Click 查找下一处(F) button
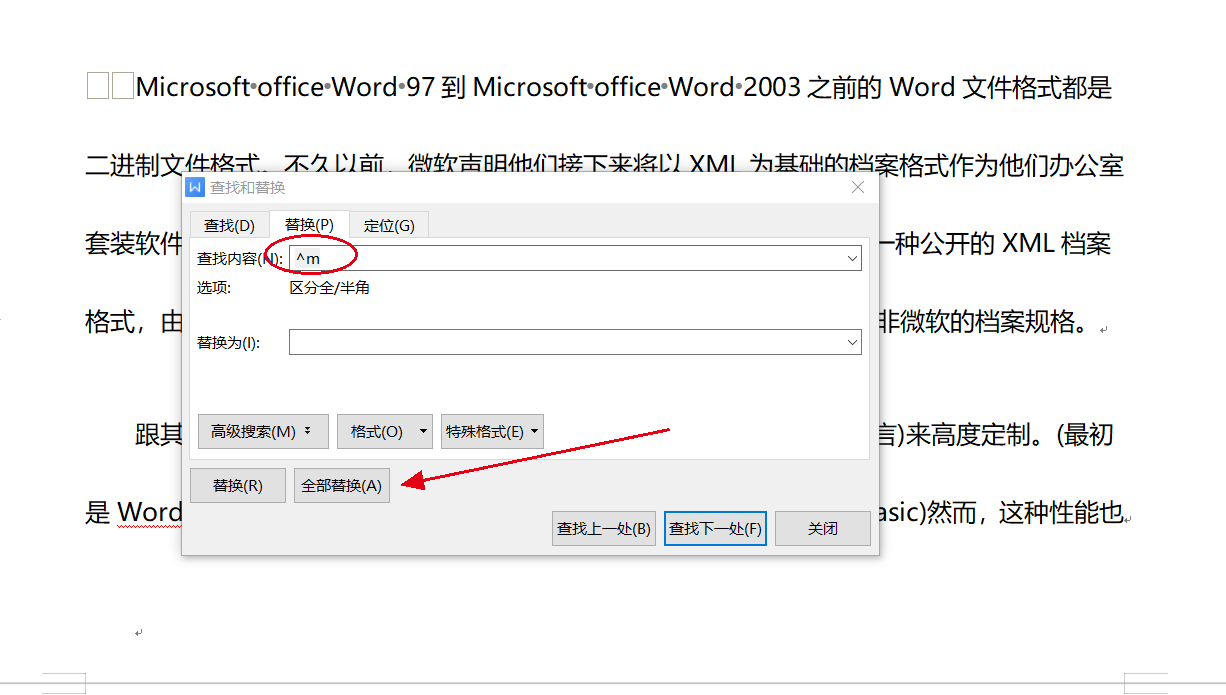1226x695 pixels. click(x=716, y=529)
